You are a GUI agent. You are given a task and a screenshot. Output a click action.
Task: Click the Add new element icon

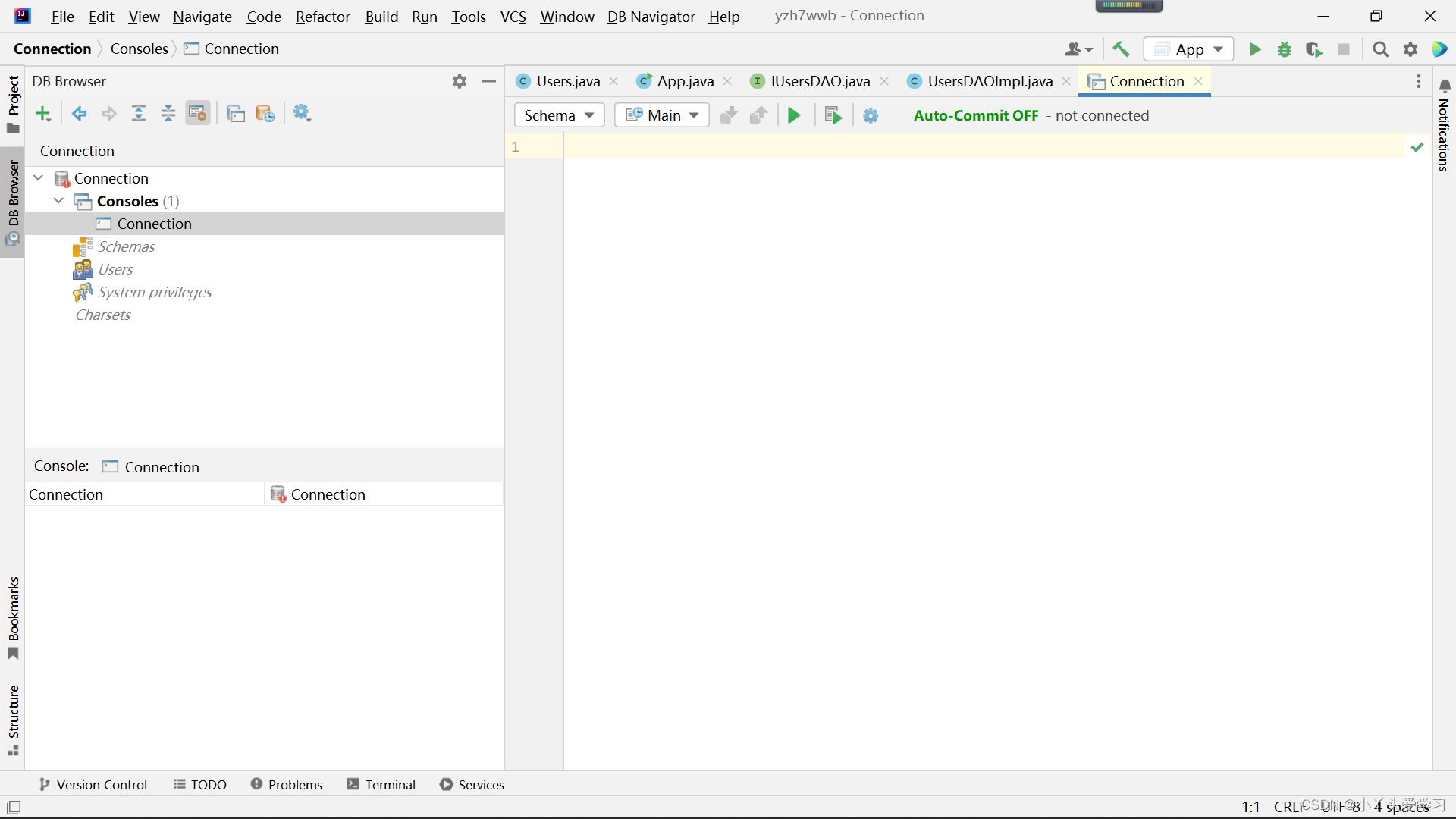42,113
